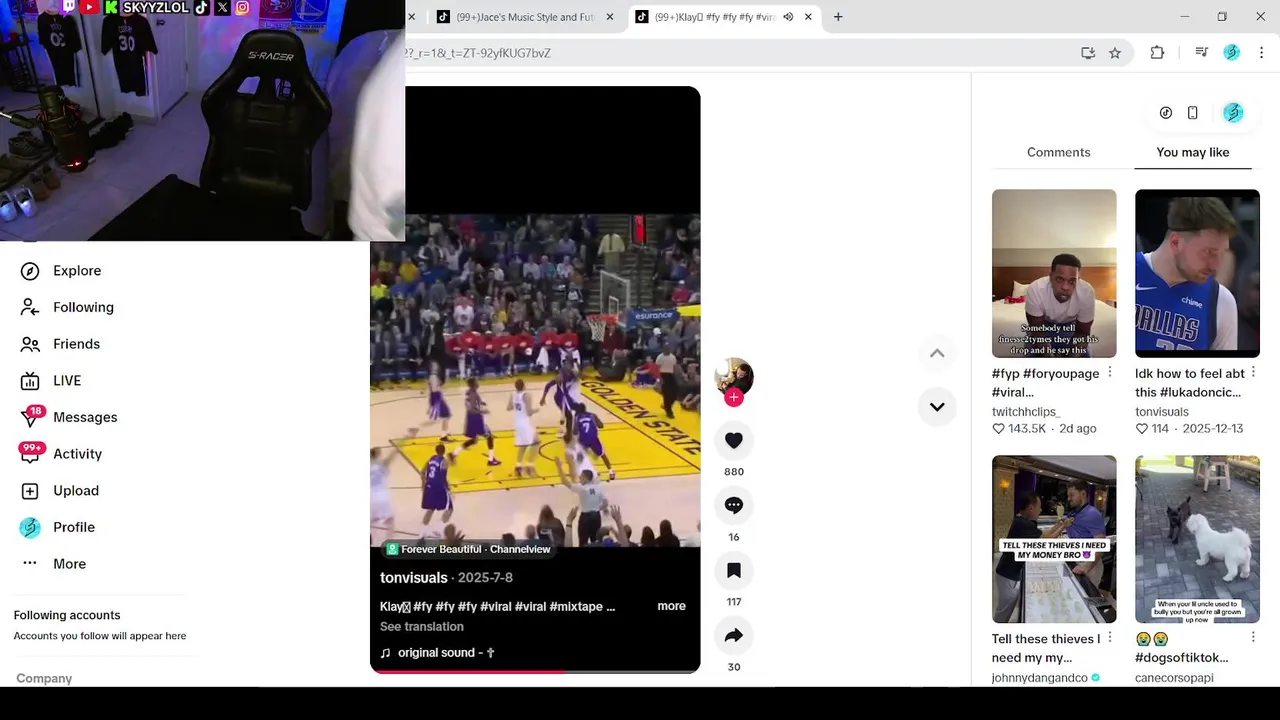
Task: Seek using the red video progress bar
Action: pos(535,671)
